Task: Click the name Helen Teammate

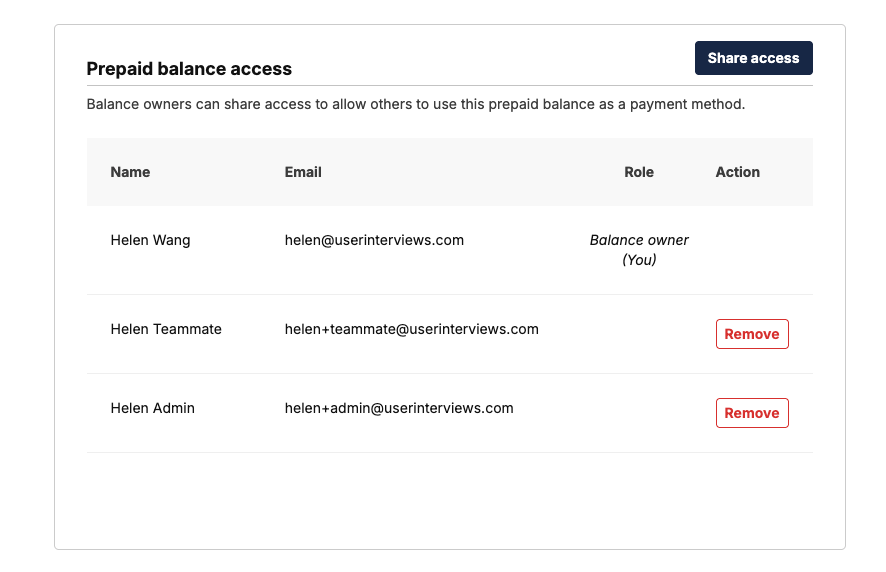Action: 166,329
